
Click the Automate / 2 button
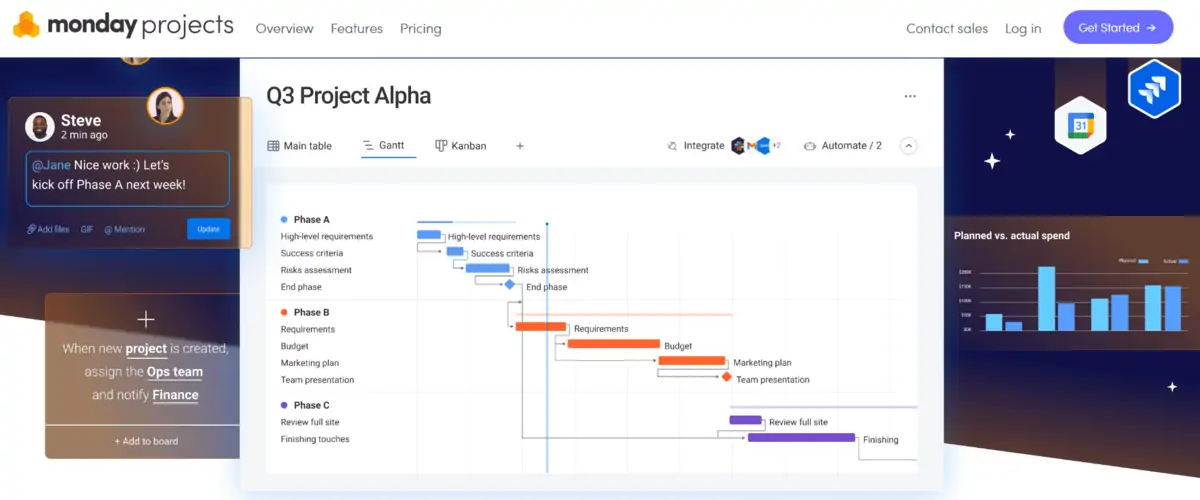(x=842, y=146)
